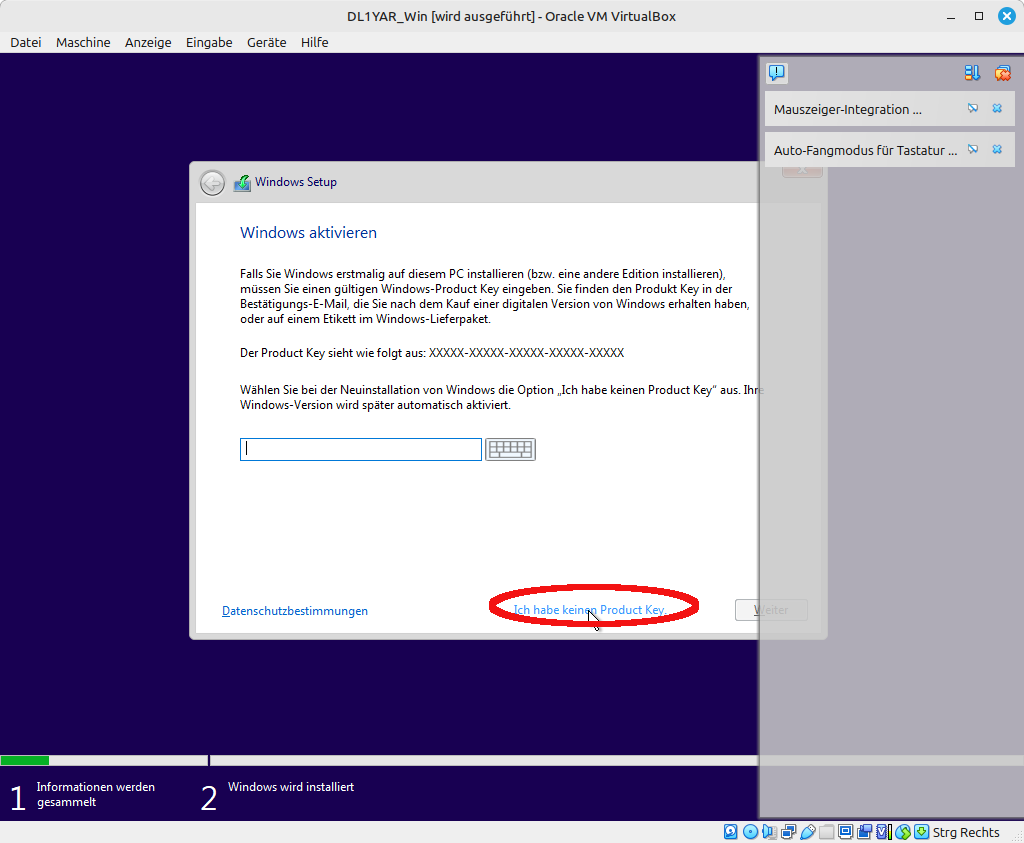Toggle the notification center speech-bubble button

[x=777, y=73]
